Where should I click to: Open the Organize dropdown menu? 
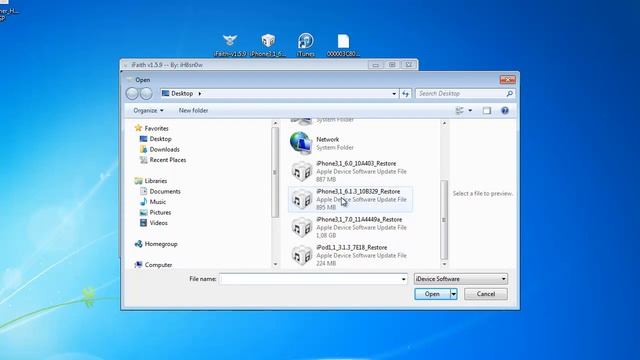[x=148, y=111]
